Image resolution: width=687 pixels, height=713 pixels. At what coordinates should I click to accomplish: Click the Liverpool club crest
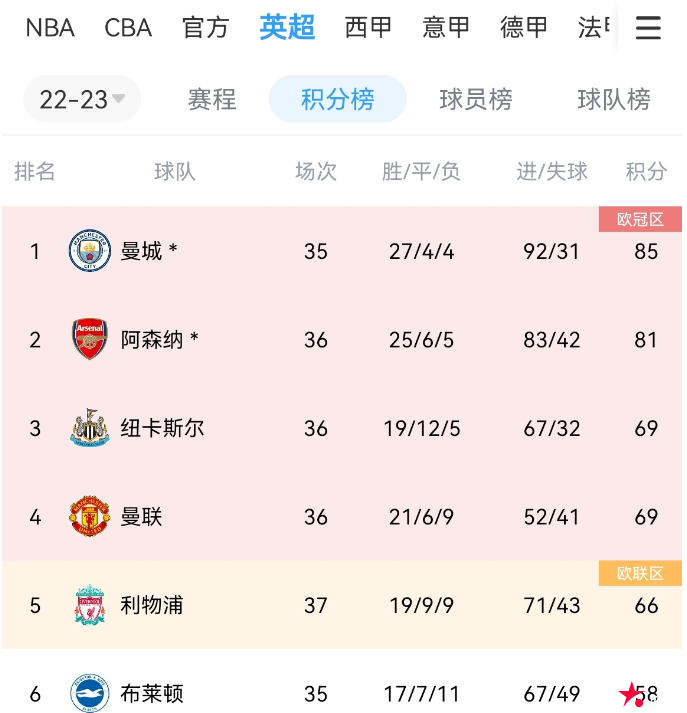[x=89, y=606]
